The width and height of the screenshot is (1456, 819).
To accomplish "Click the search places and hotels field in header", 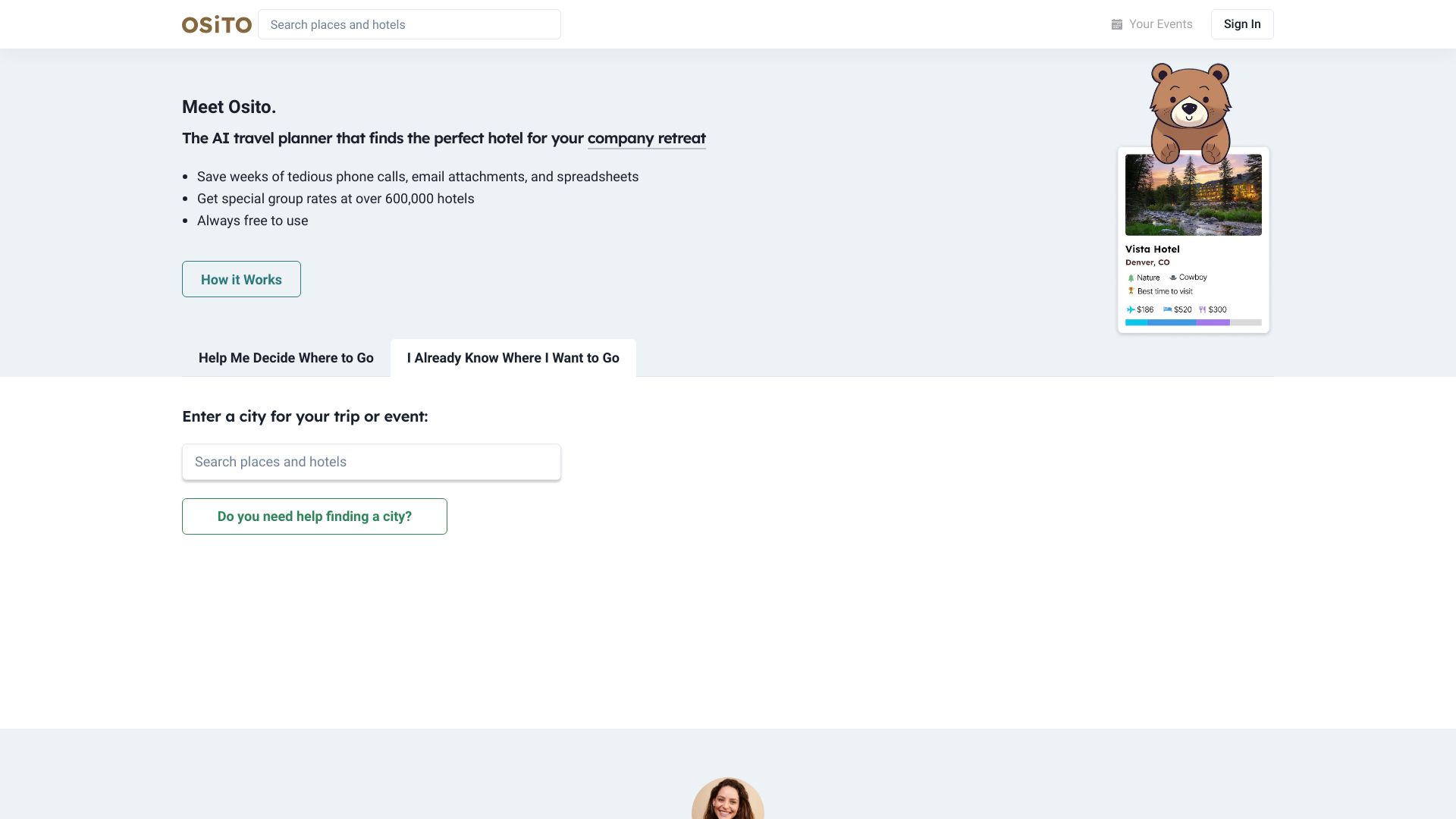I will 409,24.
